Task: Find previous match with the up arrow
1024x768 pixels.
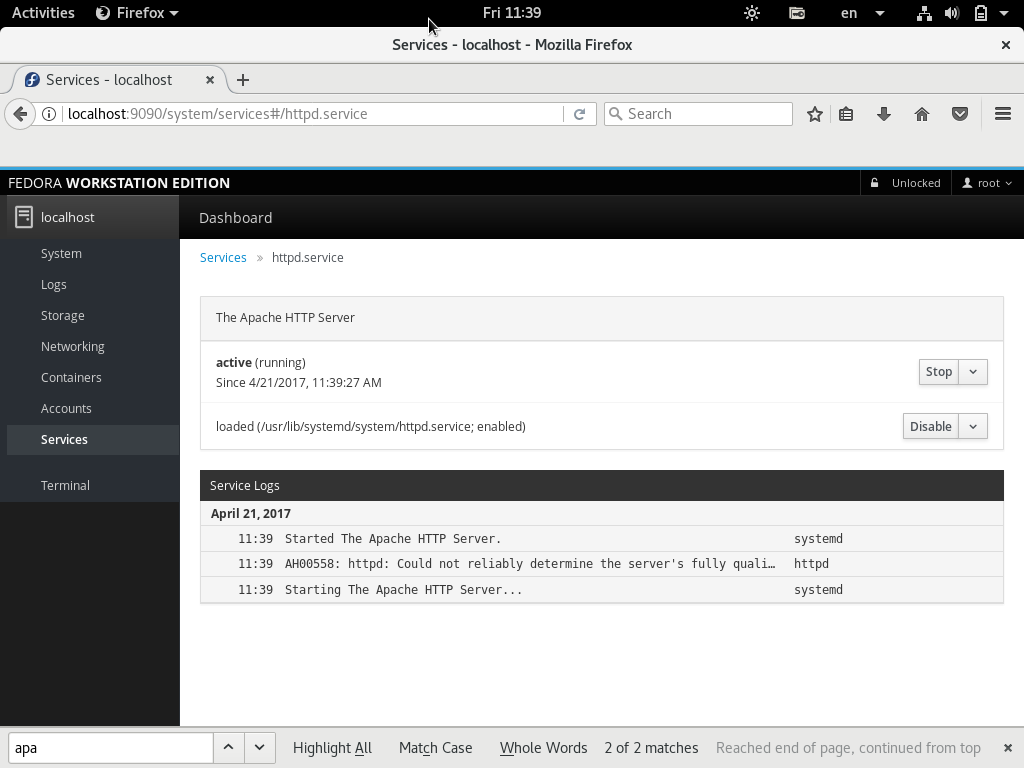Action: click(229, 748)
